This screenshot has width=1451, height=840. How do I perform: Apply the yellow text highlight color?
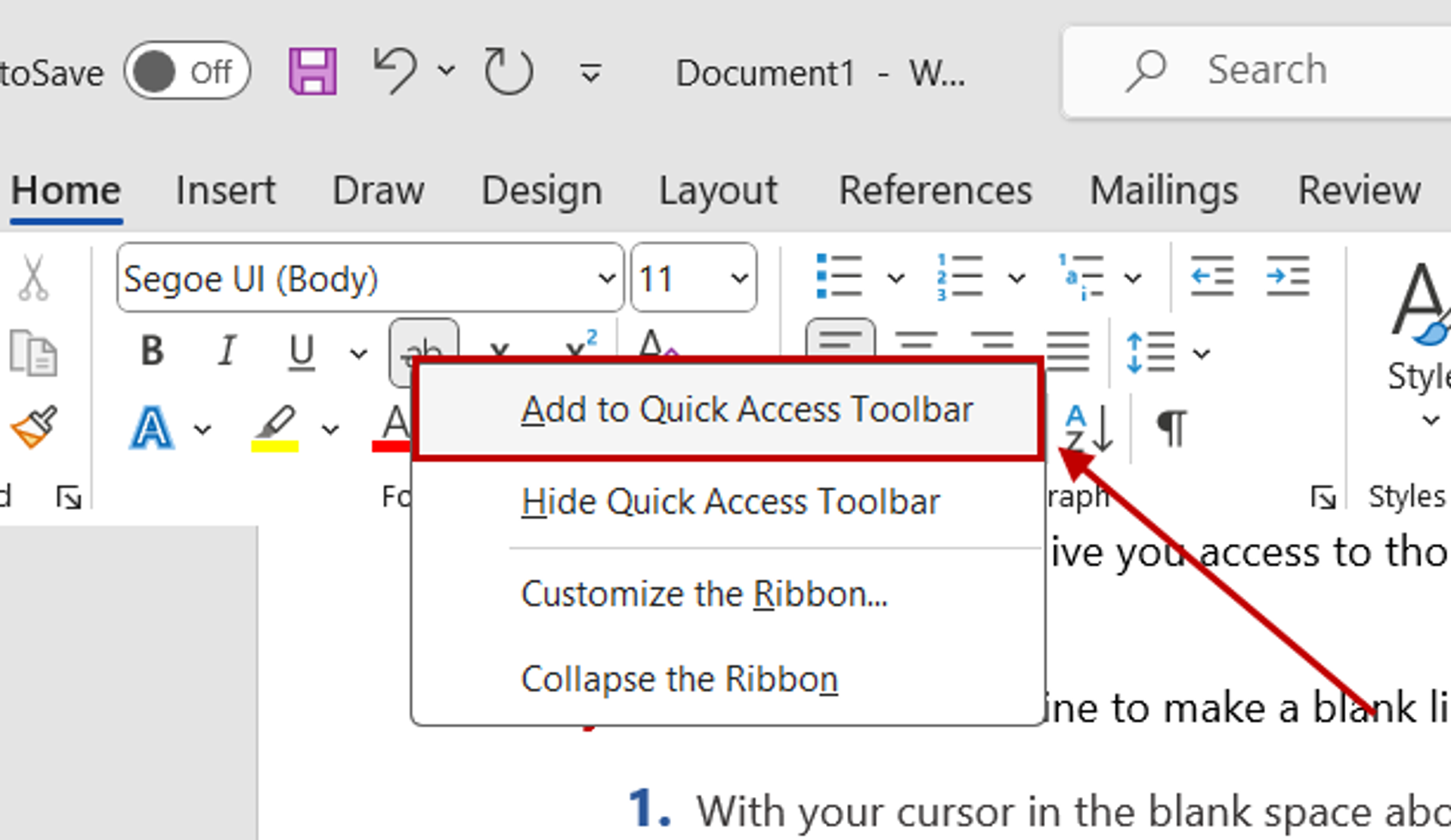pyautogui.click(x=275, y=428)
